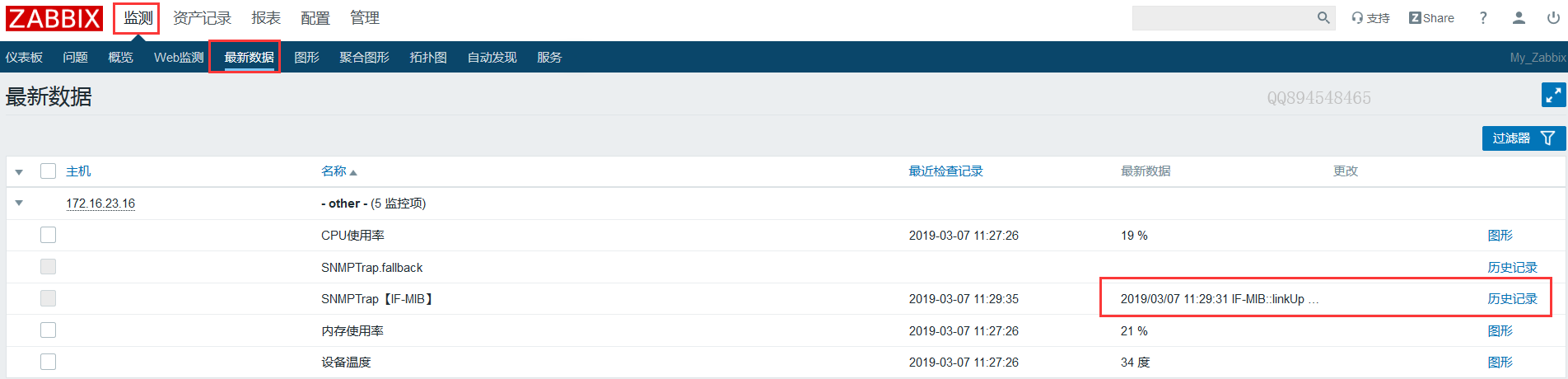Sort by 名称 column header
The height and width of the screenshot is (379, 1568).
tap(338, 171)
